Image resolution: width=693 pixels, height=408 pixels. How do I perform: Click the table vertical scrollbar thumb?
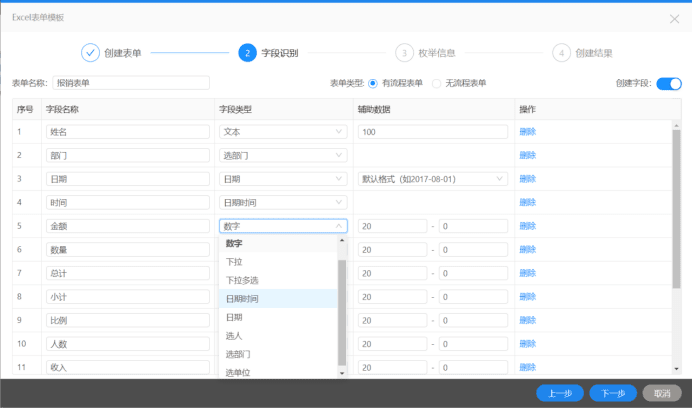[676, 209]
